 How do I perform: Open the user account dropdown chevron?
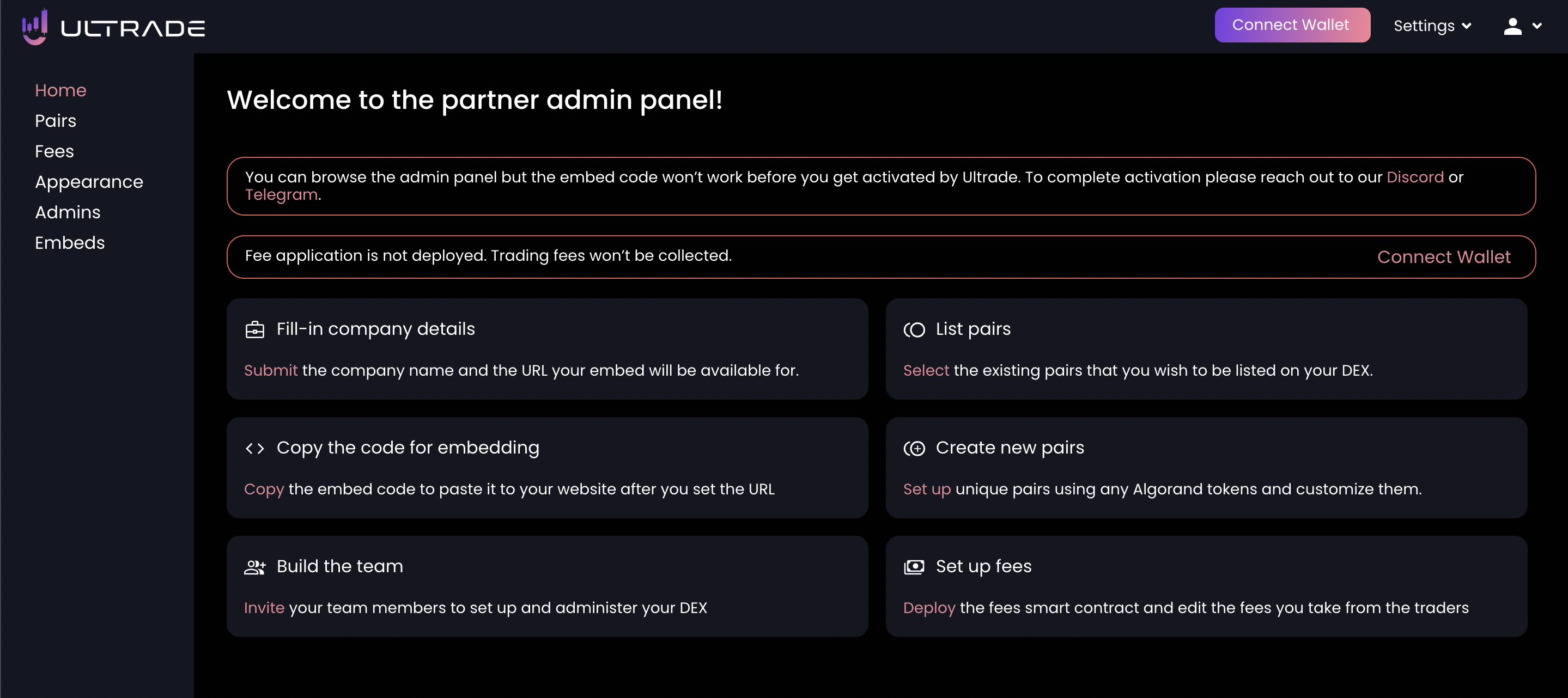pos(1537,26)
